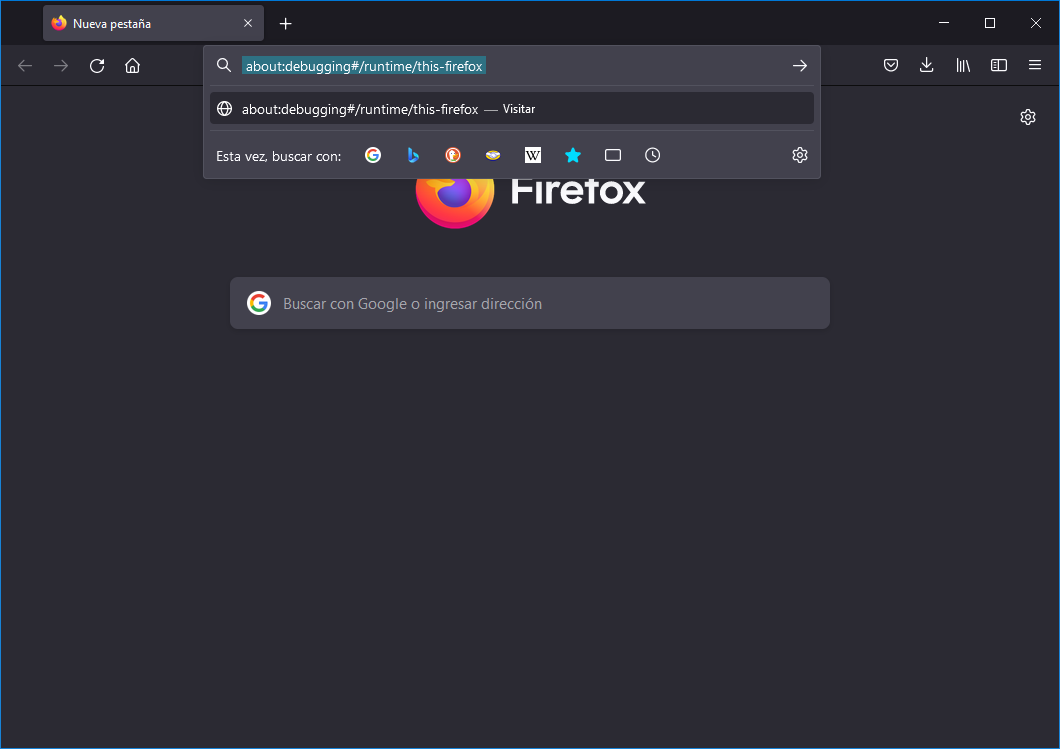
Task: Close the Nueva pestaña tab
Action: point(248,24)
